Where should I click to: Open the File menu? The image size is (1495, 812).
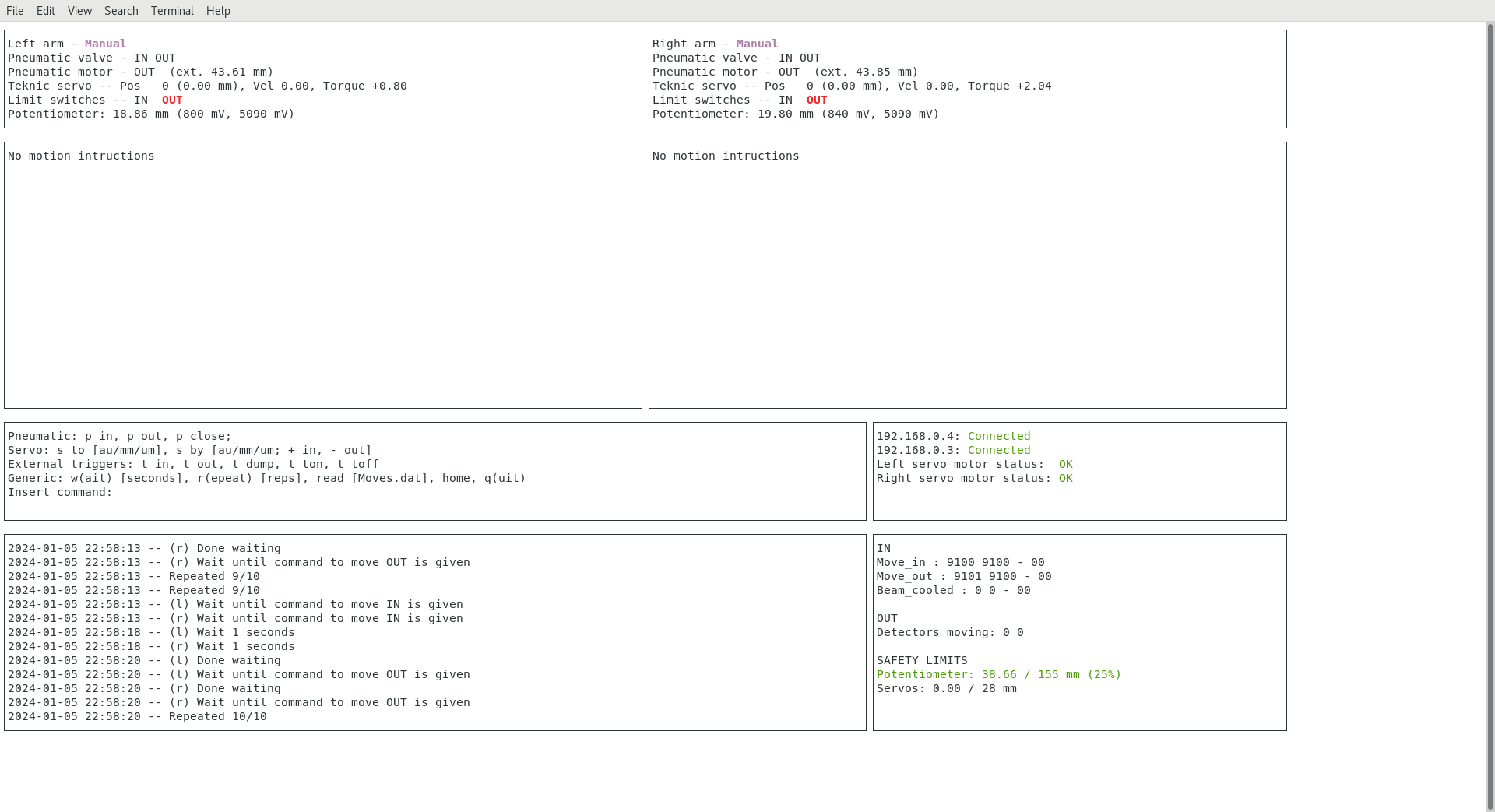point(15,11)
